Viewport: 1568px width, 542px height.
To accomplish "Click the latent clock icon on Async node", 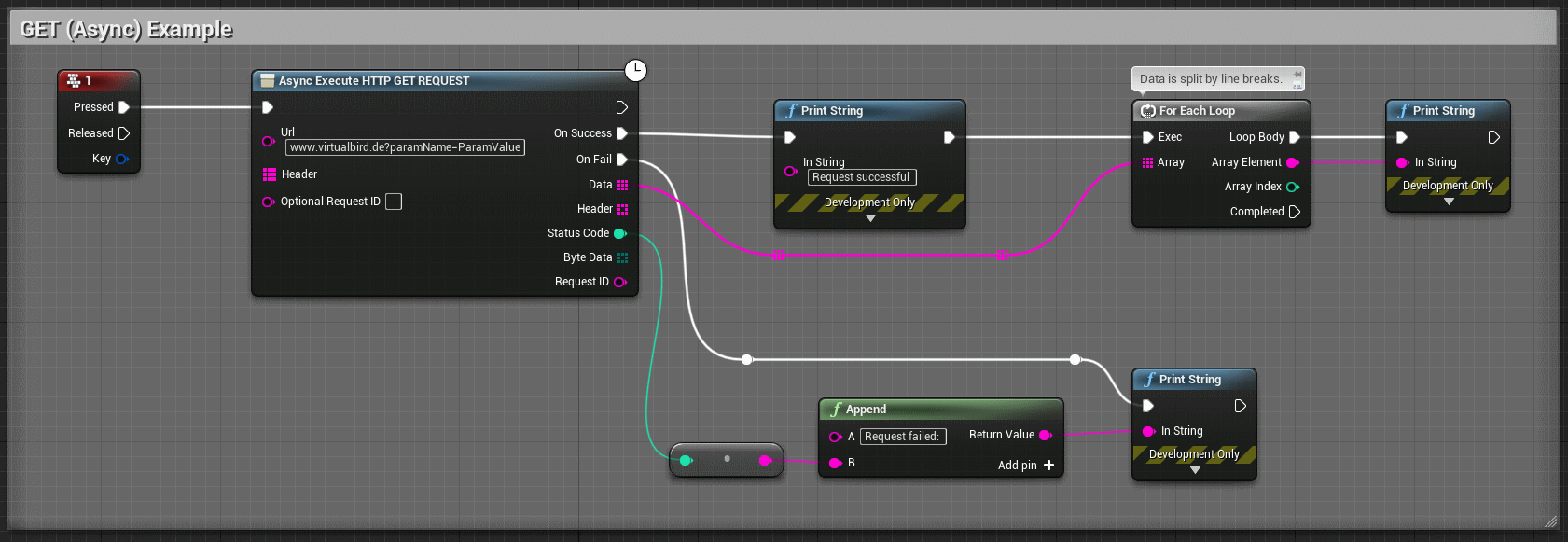I will pyautogui.click(x=635, y=70).
